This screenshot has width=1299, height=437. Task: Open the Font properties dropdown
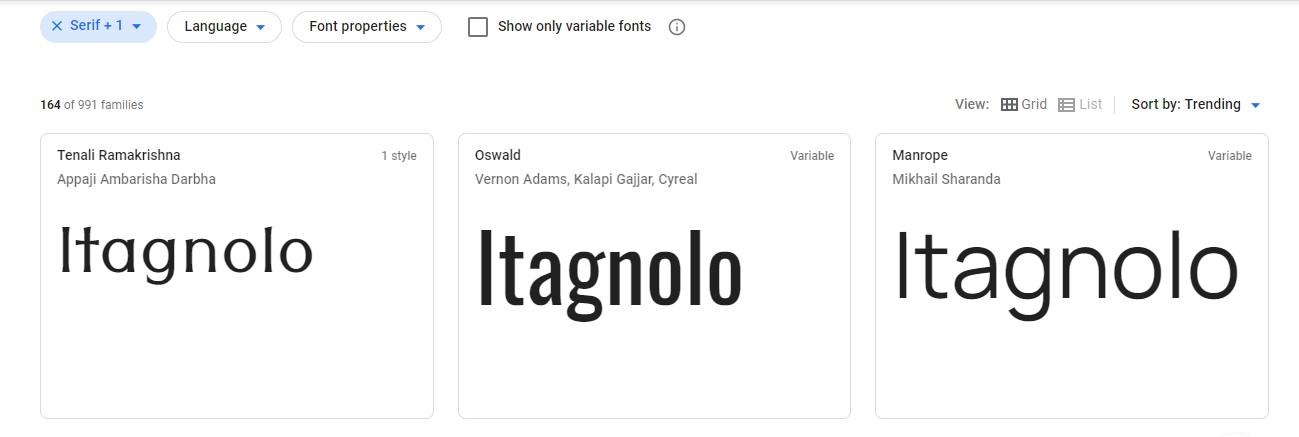coord(367,27)
